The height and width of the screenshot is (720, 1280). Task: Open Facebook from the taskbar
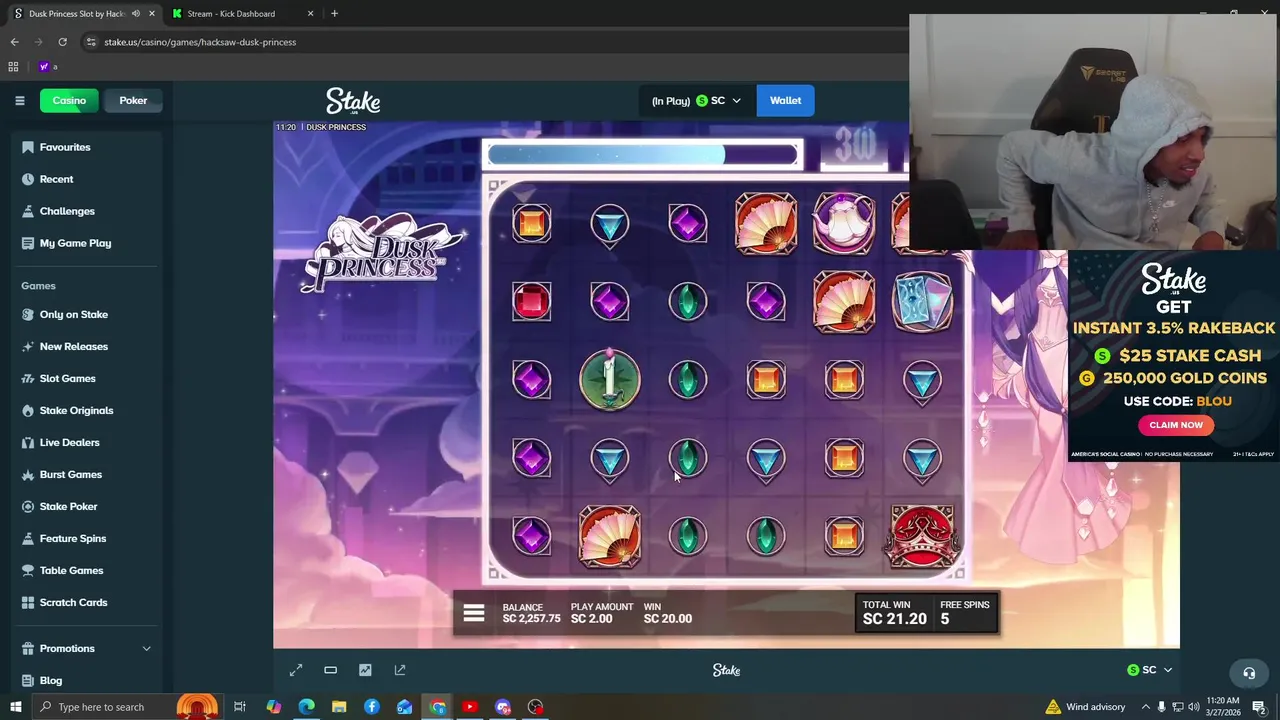point(372,707)
